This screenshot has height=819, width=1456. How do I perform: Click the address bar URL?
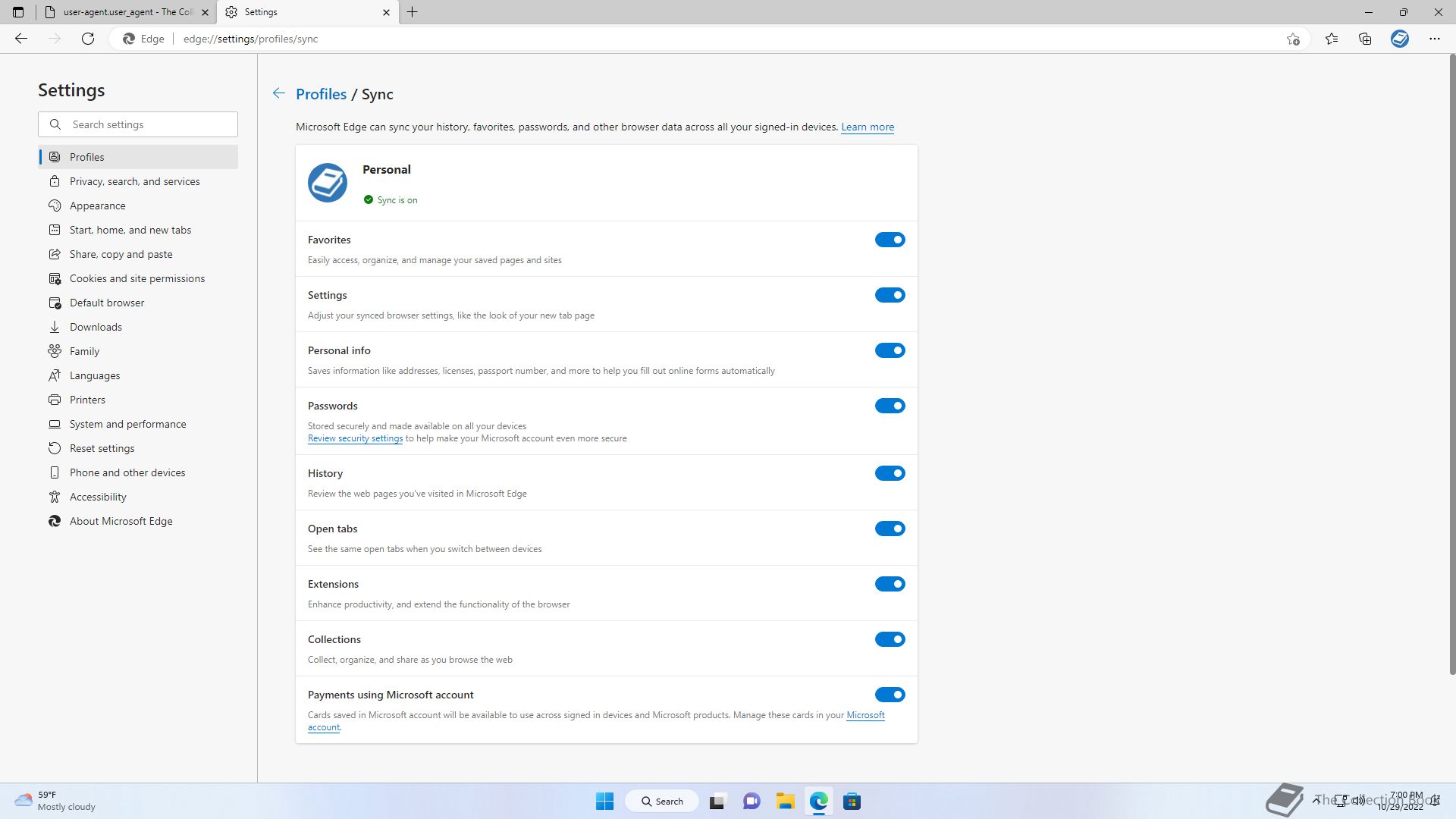click(250, 39)
